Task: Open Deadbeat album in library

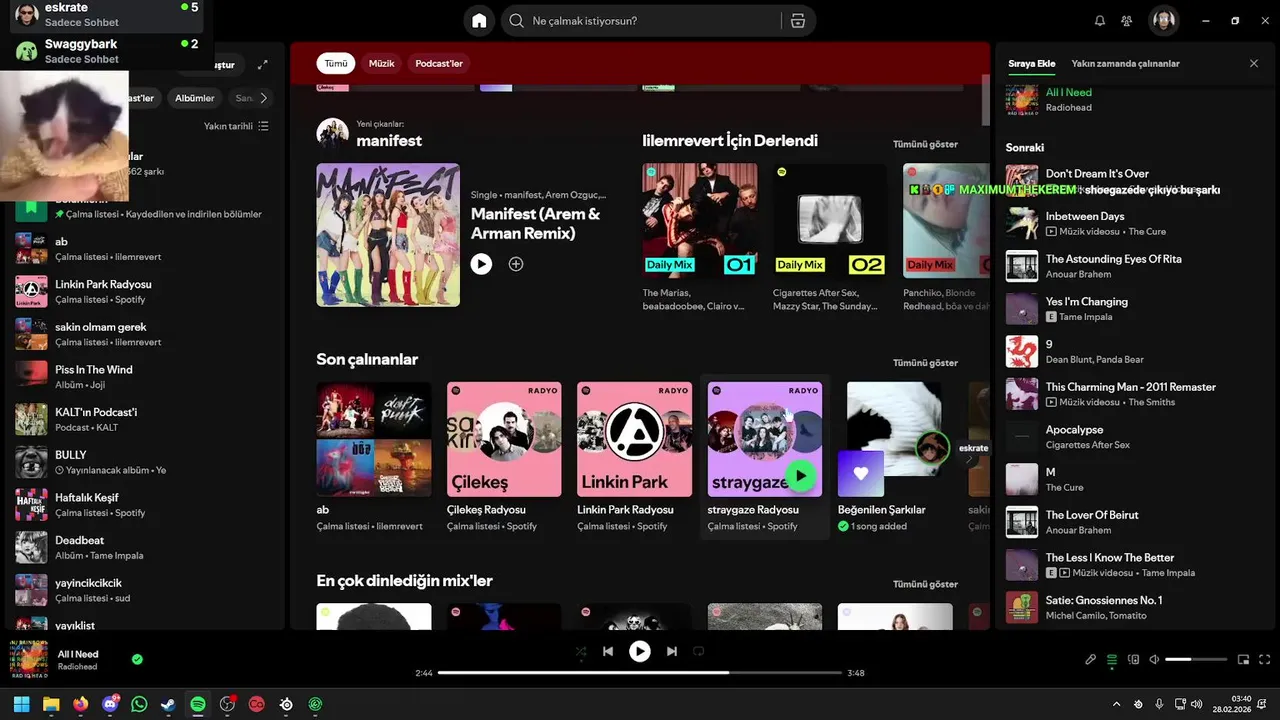Action: [x=147, y=547]
